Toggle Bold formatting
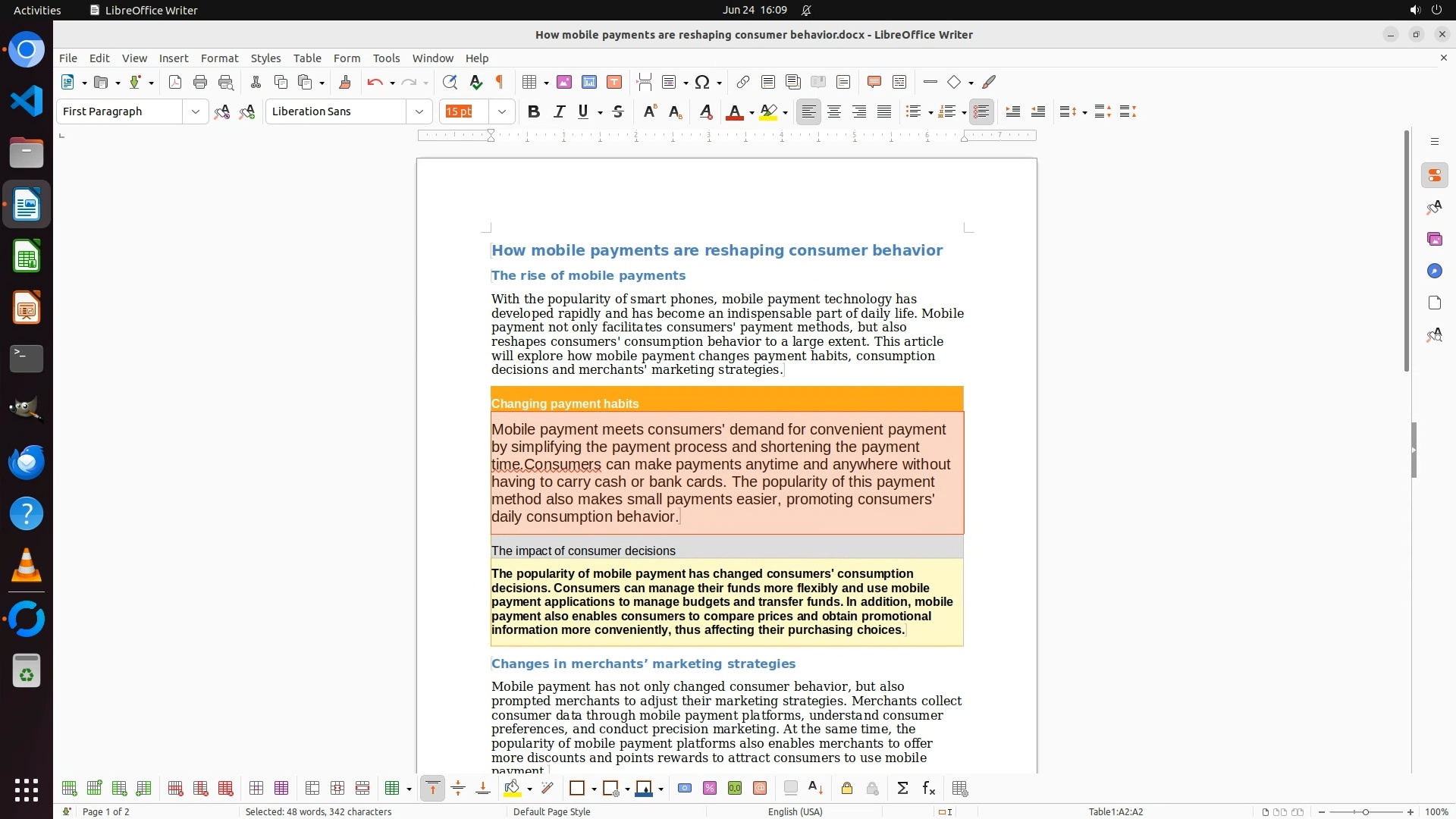Viewport: 1456px width, 819px height. coord(534,111)
